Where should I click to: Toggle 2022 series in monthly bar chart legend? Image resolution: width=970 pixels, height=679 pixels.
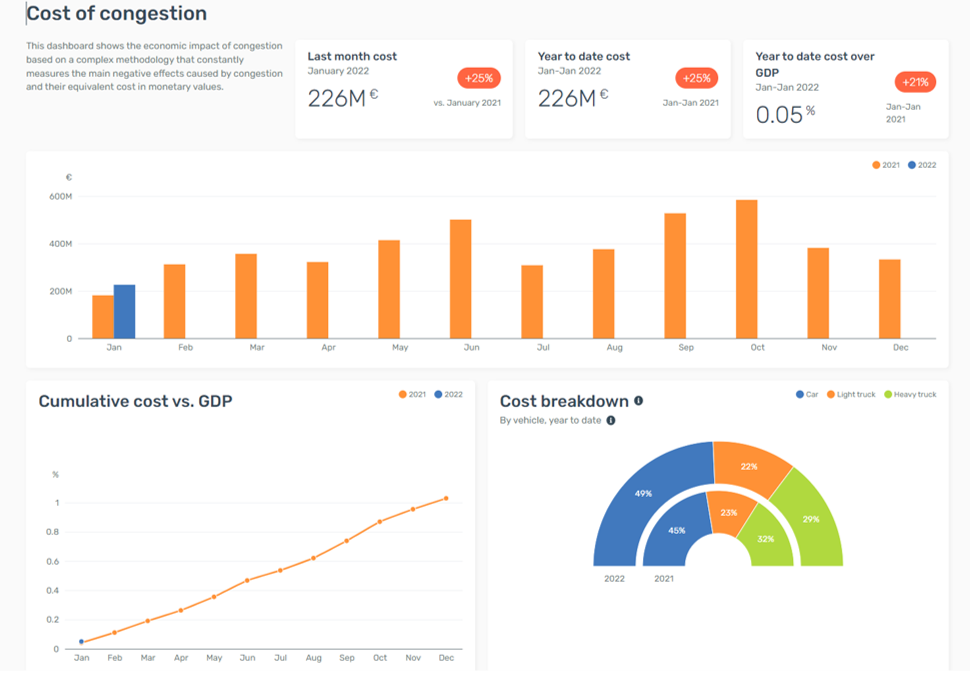[922, 165]
